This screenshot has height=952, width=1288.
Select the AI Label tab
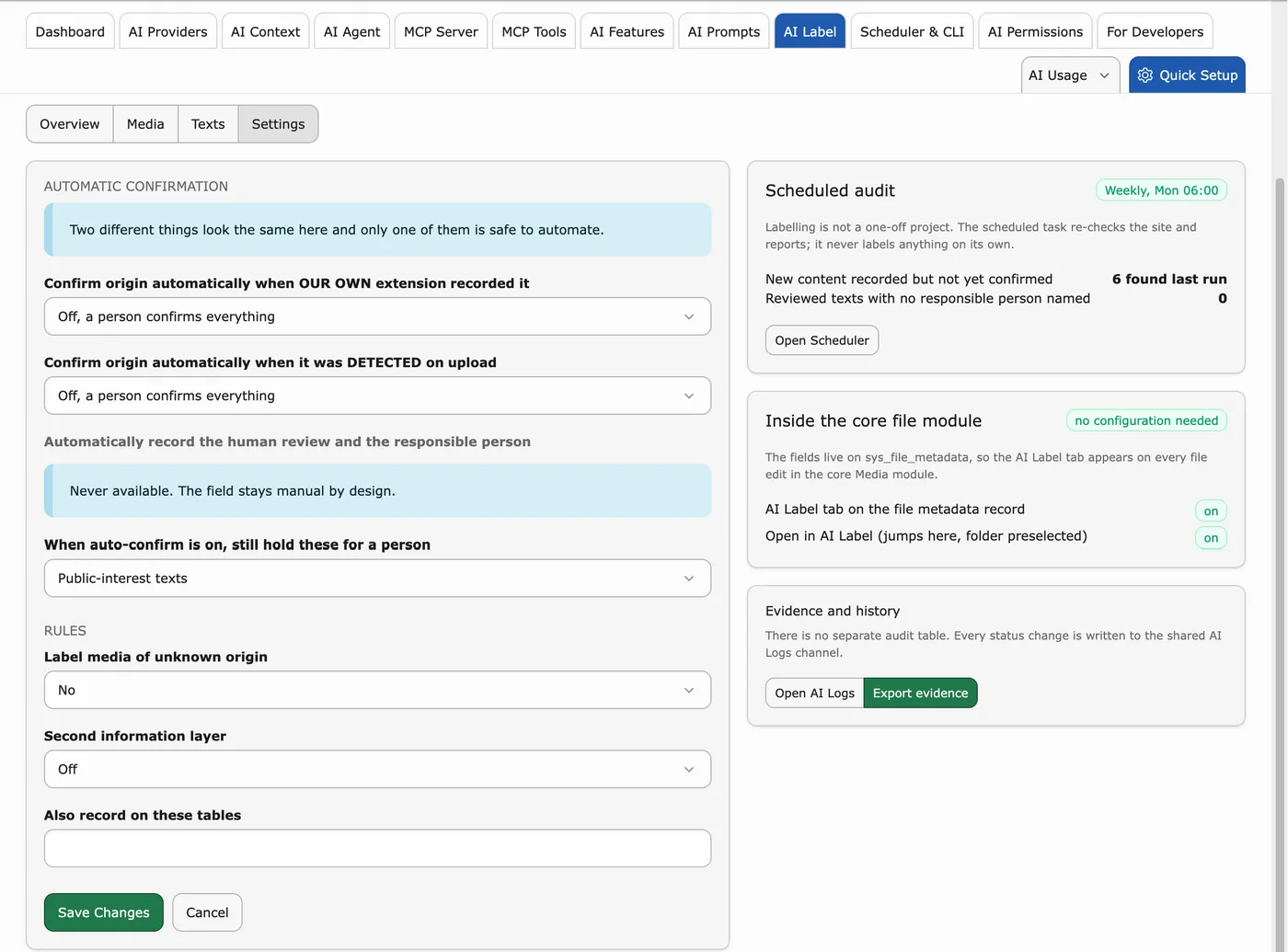click(x=810, y=31)
